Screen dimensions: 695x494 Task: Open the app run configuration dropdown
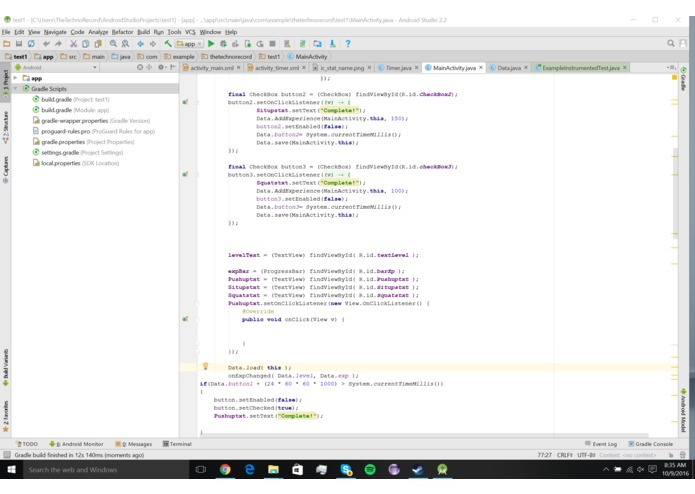tap(189, 43)
